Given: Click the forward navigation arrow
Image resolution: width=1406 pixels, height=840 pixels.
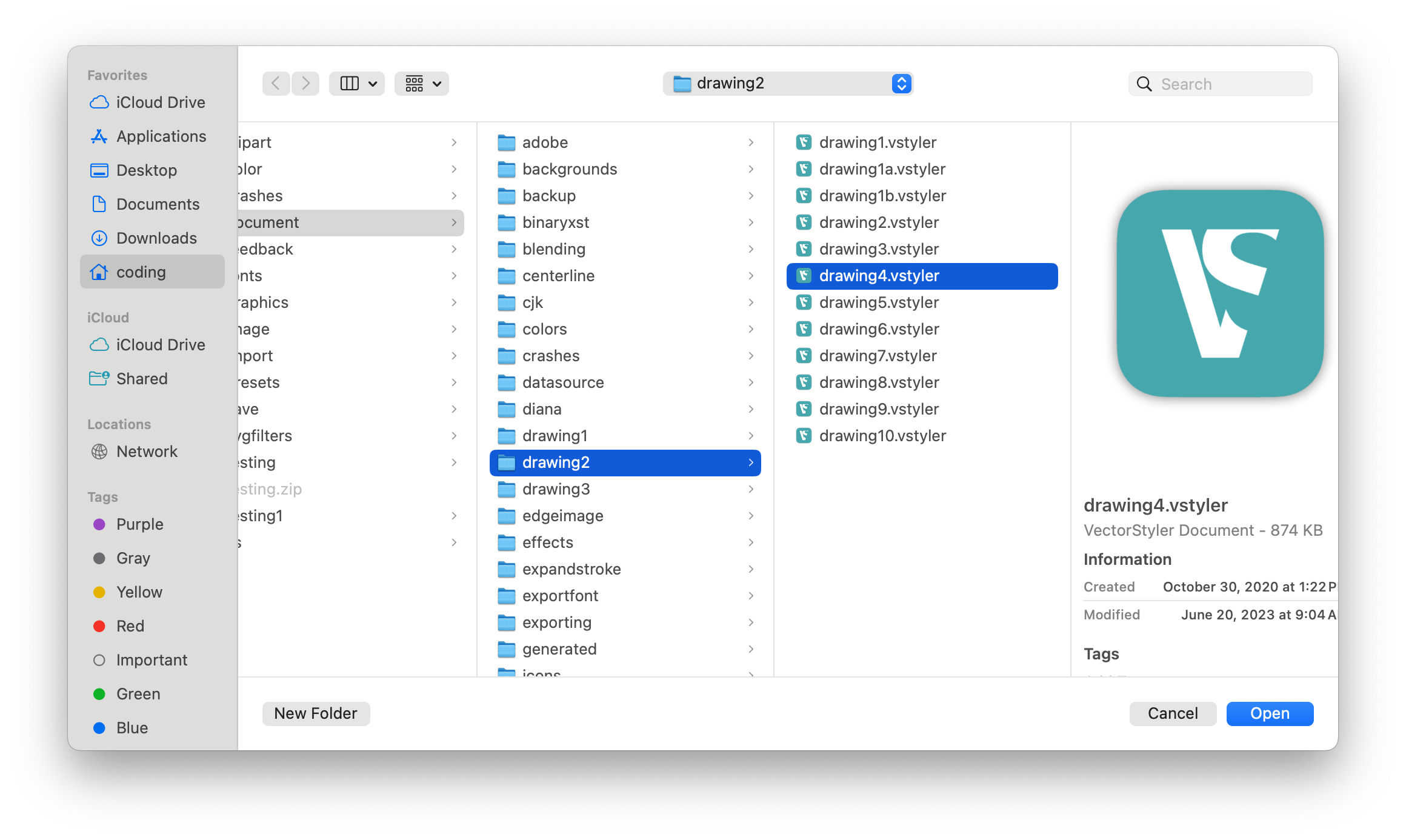Looking at the screenshot, I should pos(305,83).
